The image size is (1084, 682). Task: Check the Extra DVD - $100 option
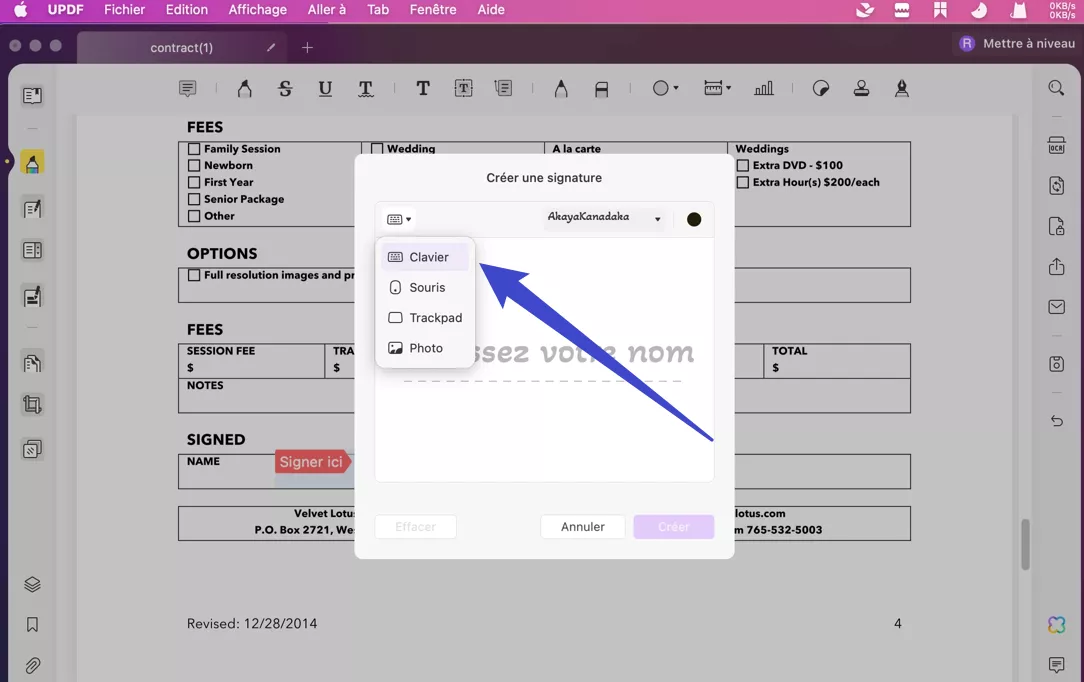point(742,165)
